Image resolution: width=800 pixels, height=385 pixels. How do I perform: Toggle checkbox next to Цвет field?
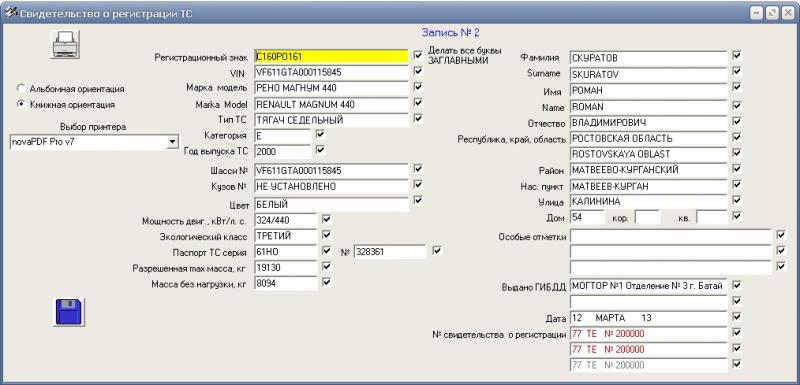point(418,200)
